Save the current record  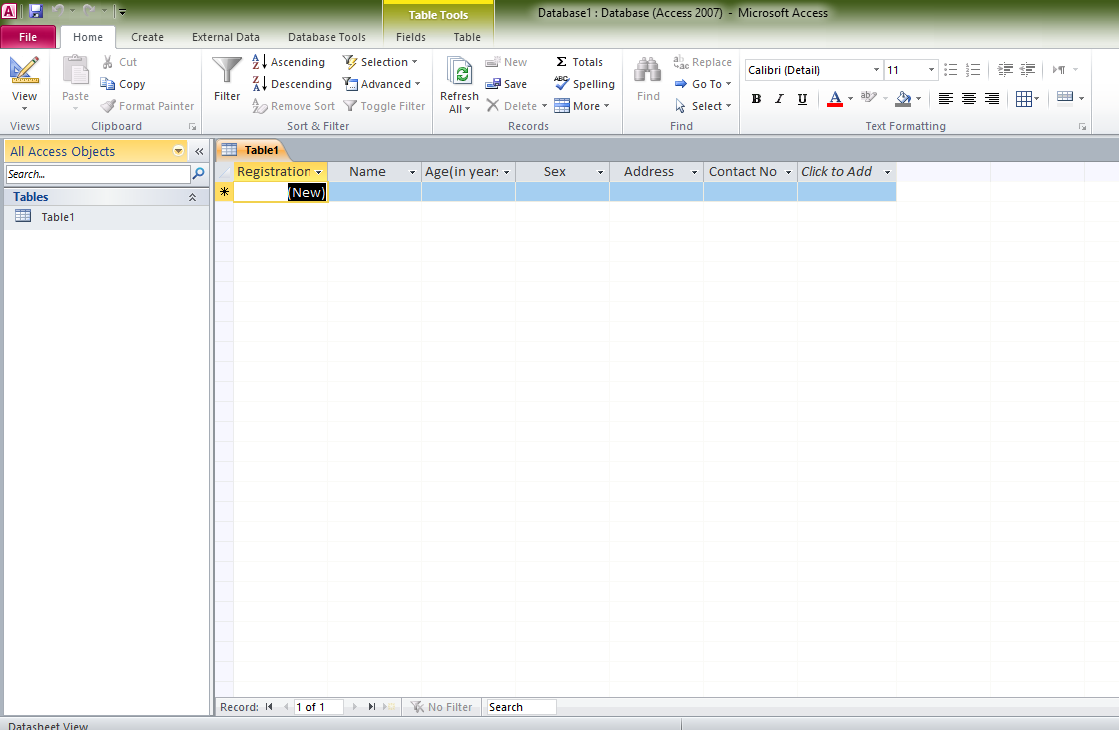pyautogui.click(x=506, y=84)
